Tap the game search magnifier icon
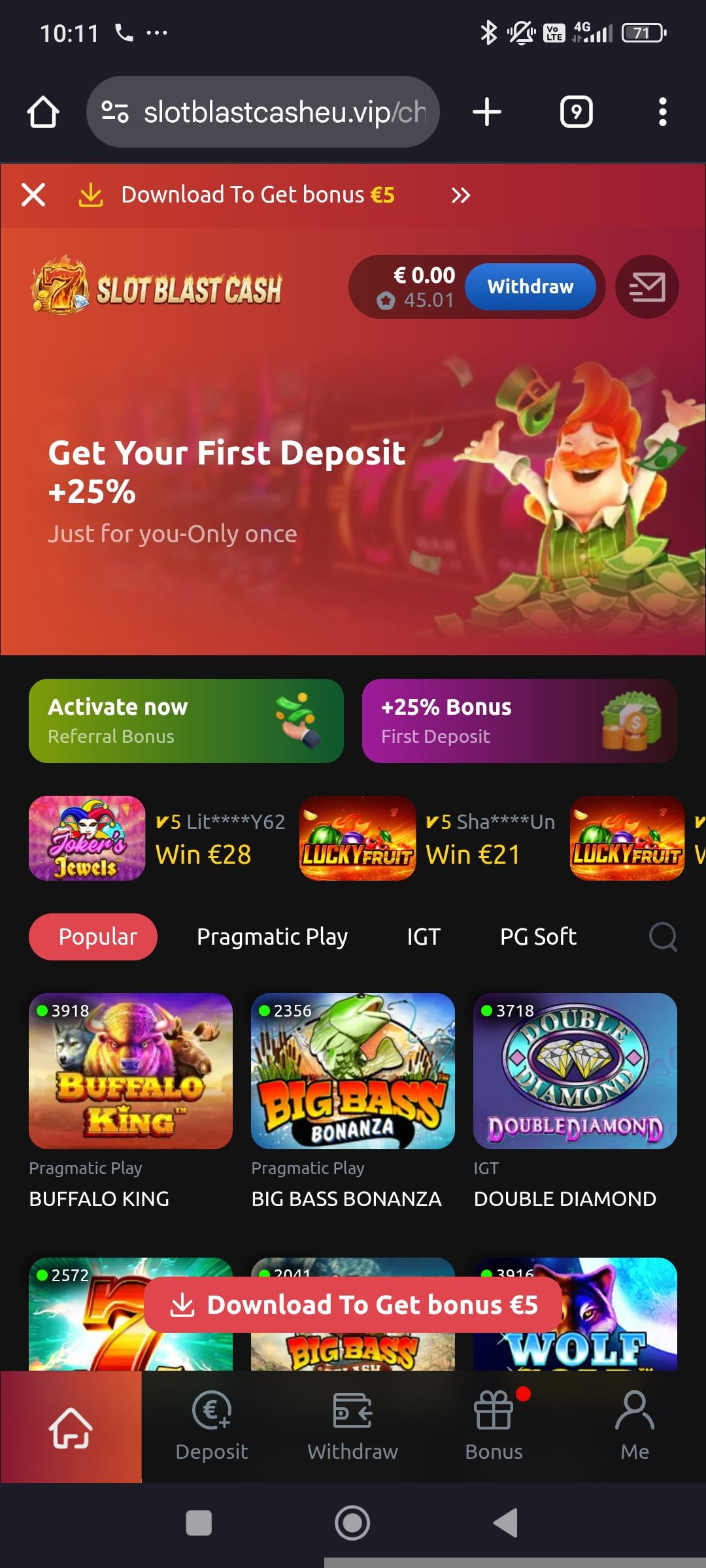 coord(663,936)
